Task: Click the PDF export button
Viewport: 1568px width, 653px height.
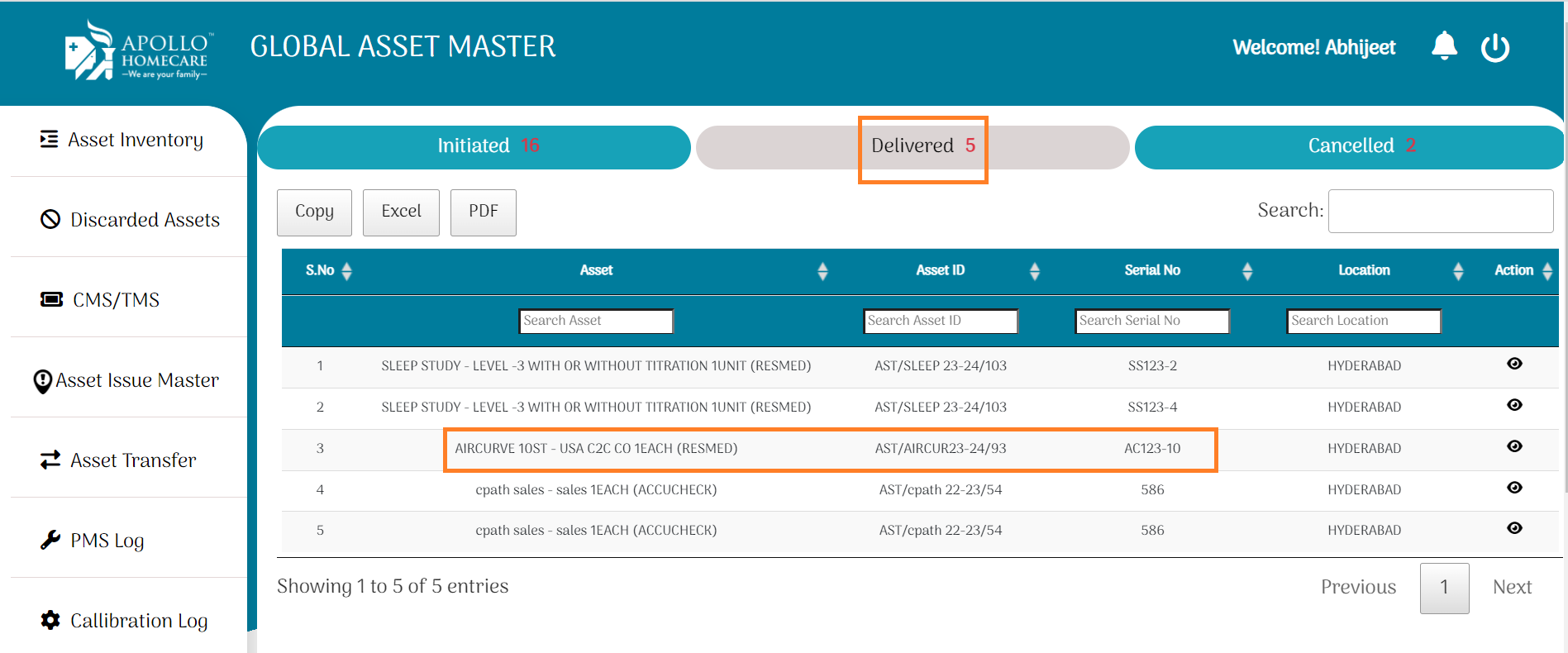Action: 483,212
